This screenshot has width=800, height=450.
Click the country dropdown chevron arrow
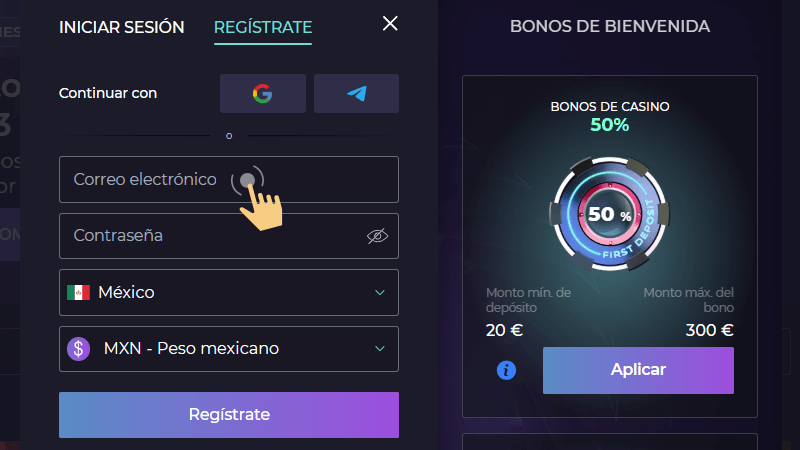coord(379,292)
